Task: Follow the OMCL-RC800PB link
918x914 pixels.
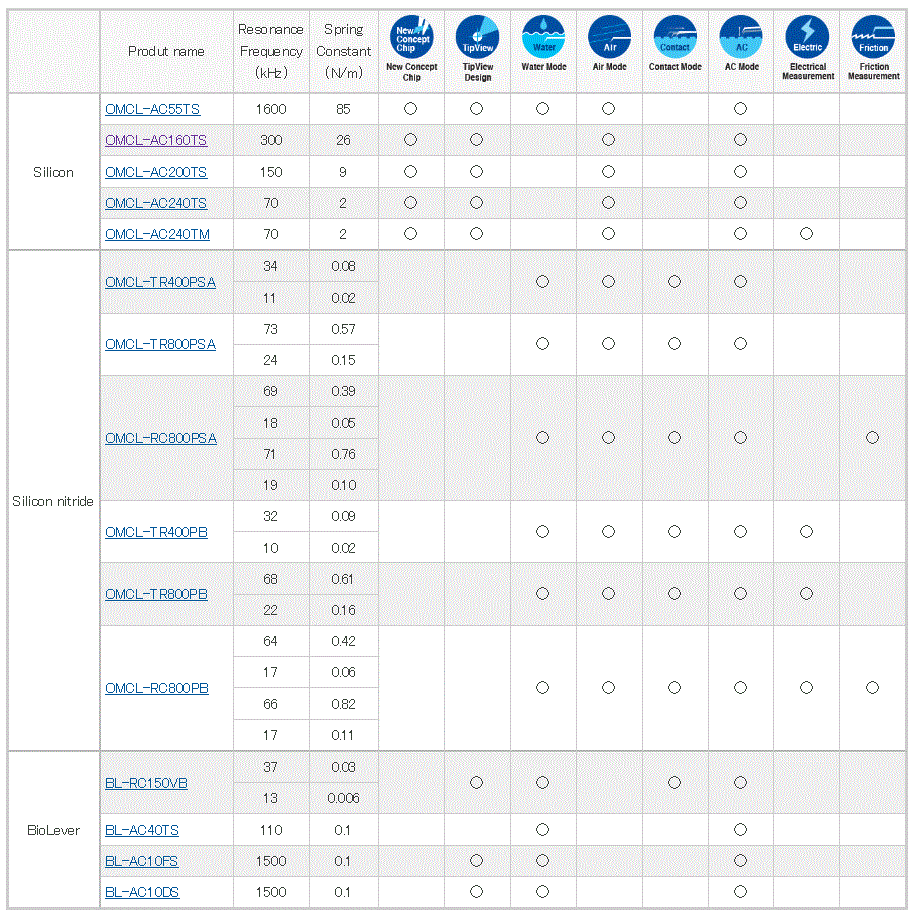Action: [x=157, y=689]
